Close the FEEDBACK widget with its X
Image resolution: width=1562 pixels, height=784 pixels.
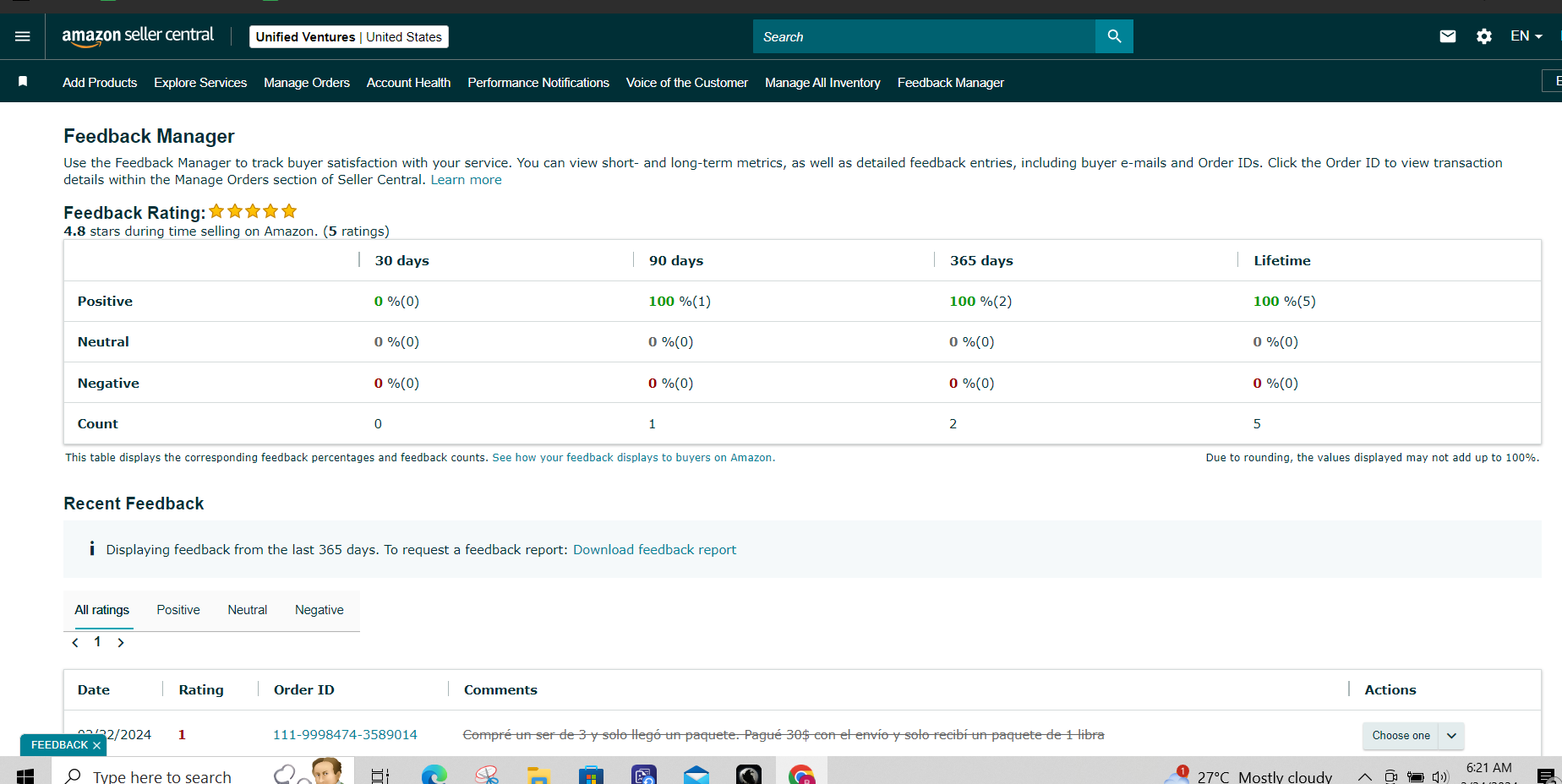(x=97, y=745)
